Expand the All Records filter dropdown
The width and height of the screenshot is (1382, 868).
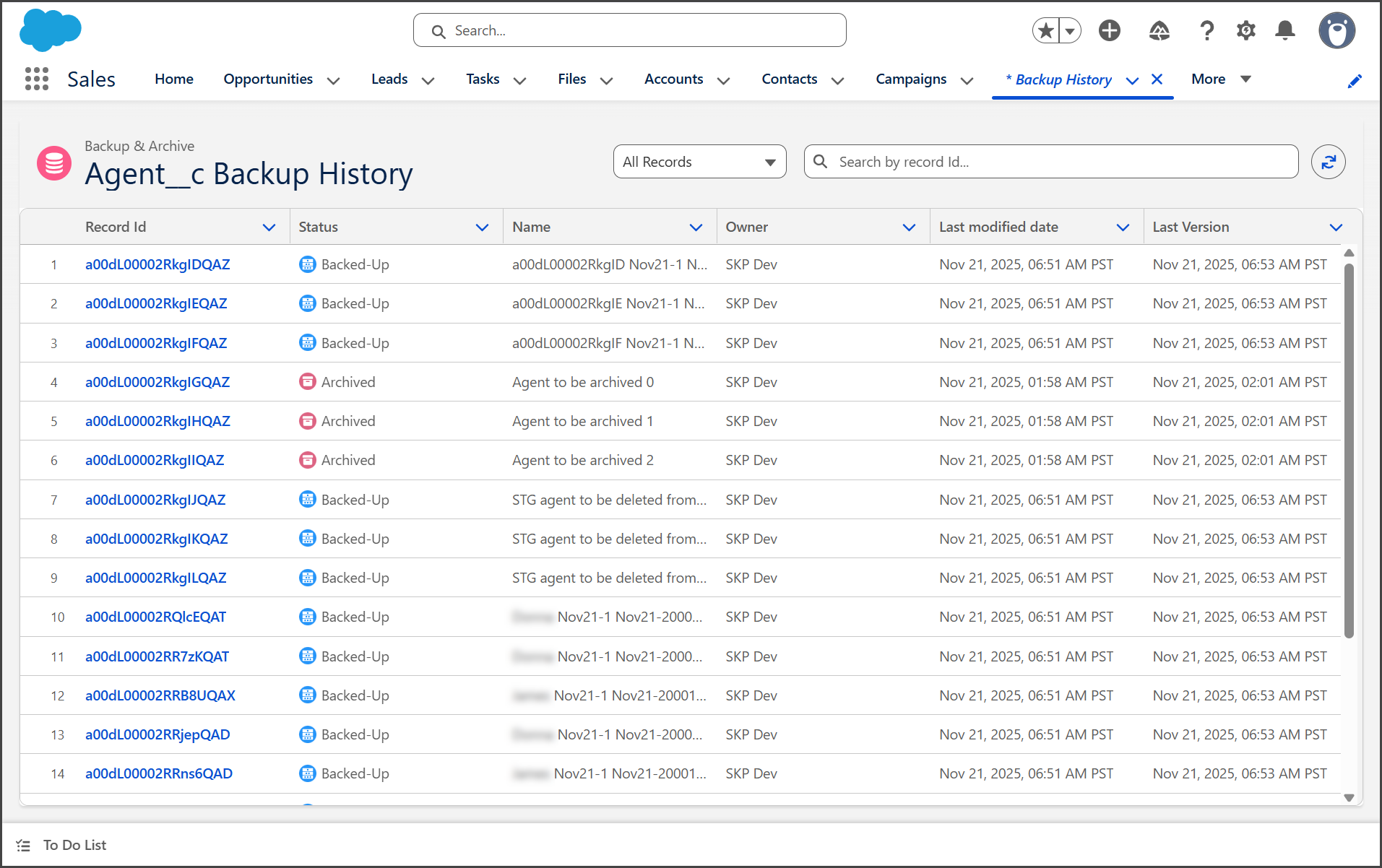pyautogui.click(x=699, y=162)
